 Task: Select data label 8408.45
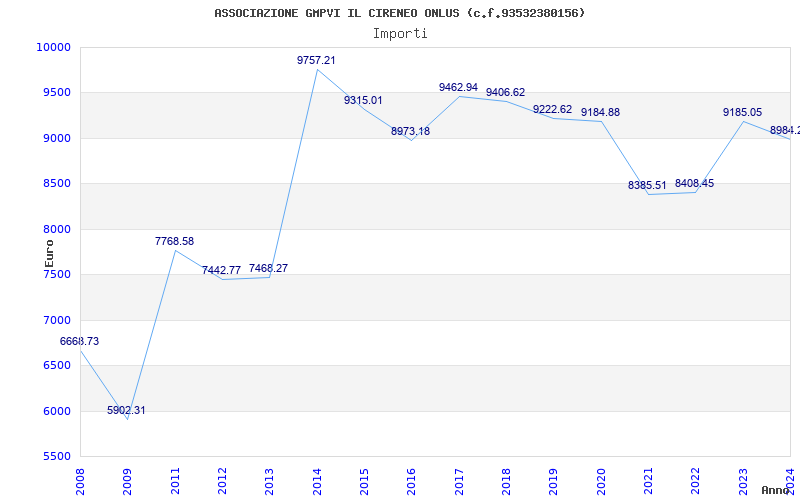pyautogui.click(x=694, y=183)
